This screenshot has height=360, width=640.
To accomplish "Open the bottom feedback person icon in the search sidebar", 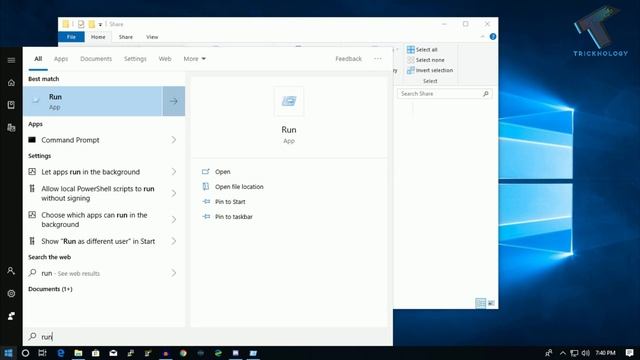I will [11, 316].
